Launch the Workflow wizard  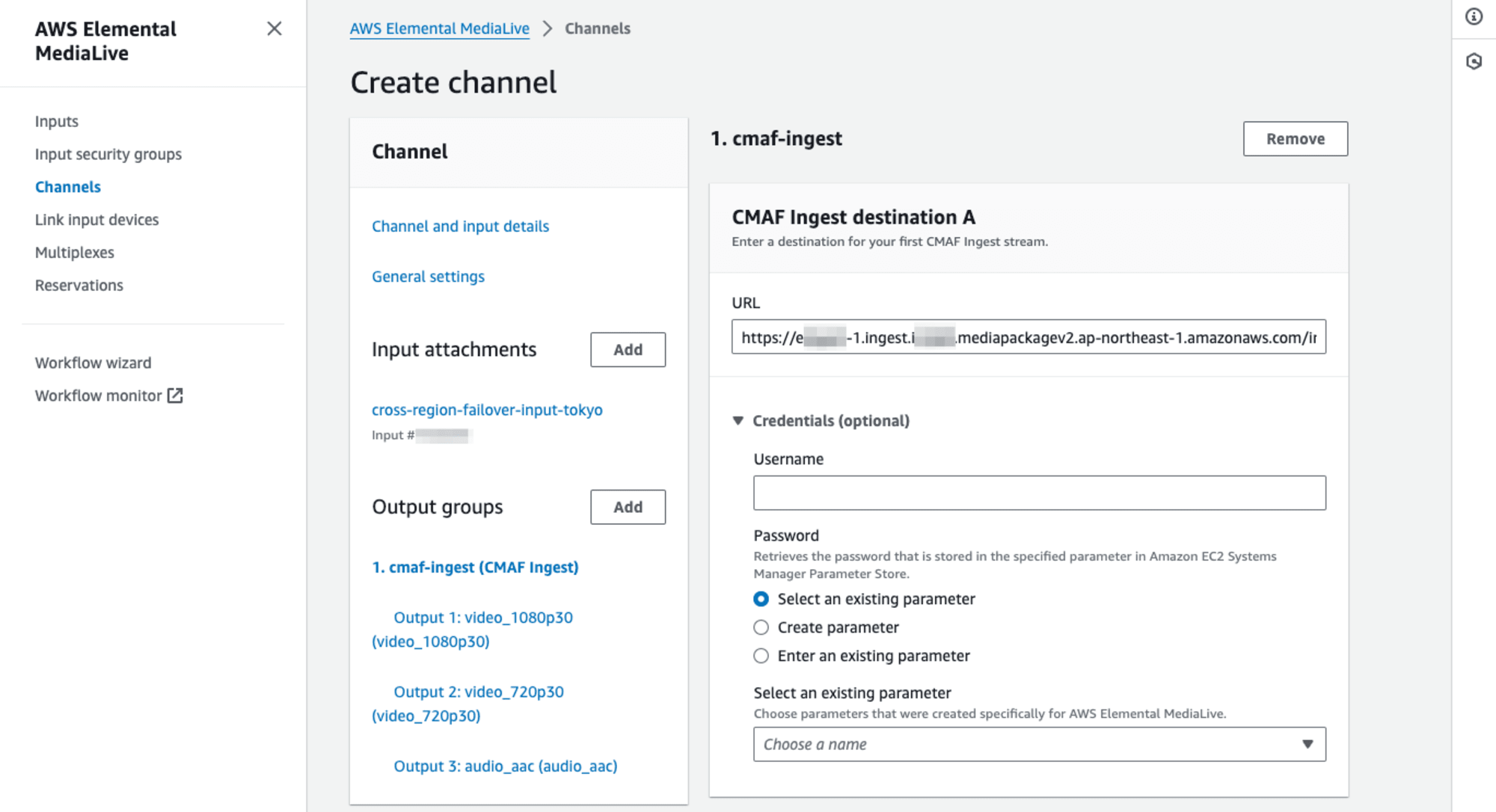93,363
